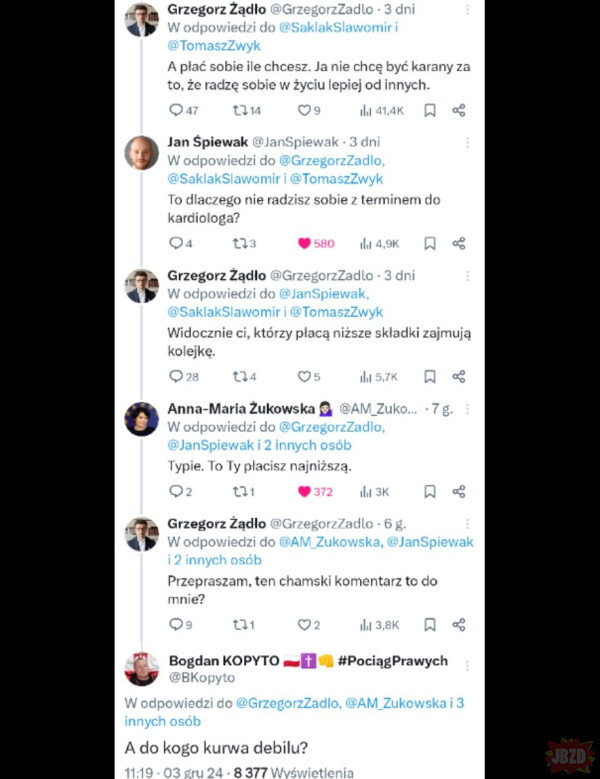
Task: Like Anna-Maria Żukowska's tweet with 372 likes
Action: (304, 492)
